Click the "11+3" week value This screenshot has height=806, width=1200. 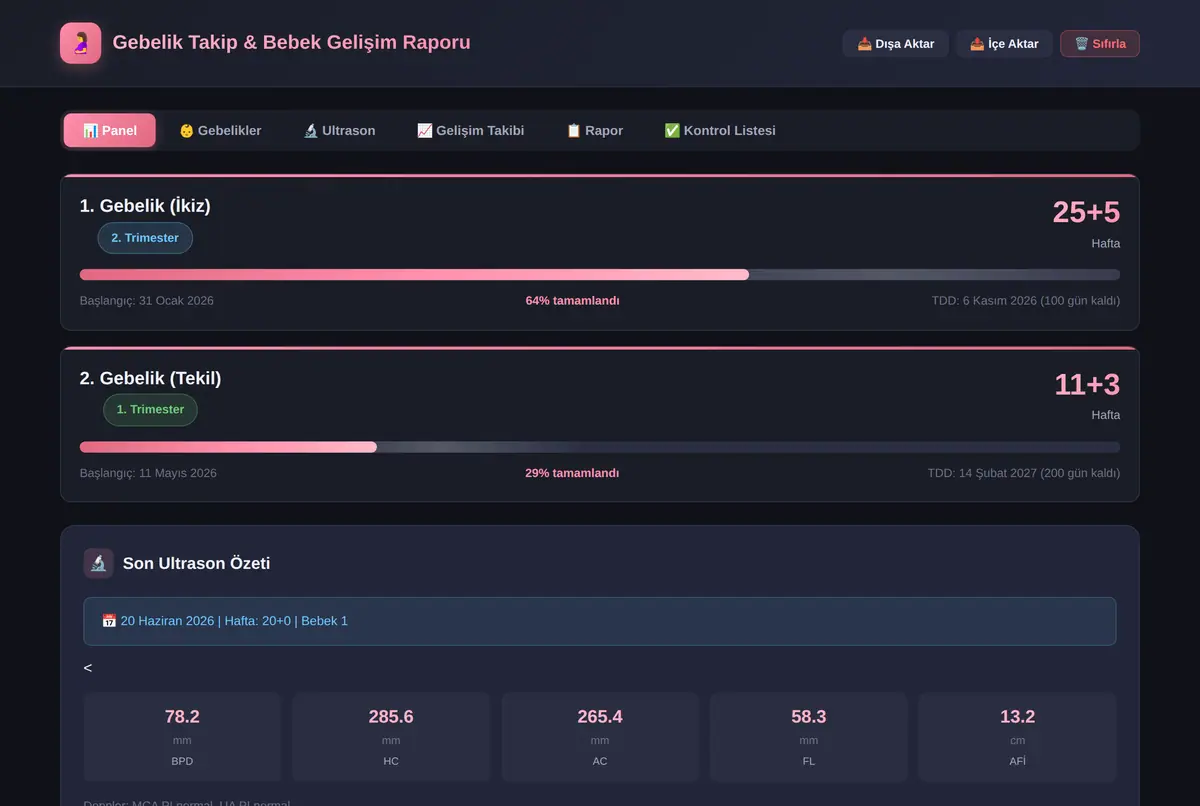coord(1087,384)
